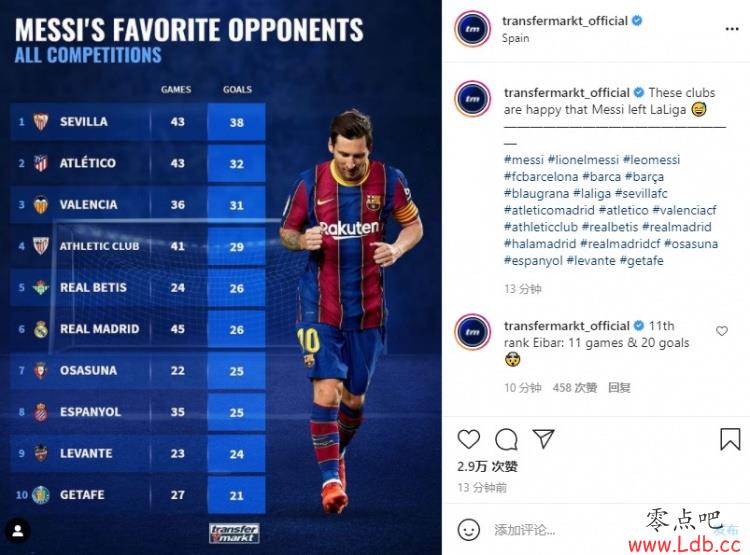The image size is (750, 555).
Task: Share the post via paper plane icon
Action: pos(543,439)
